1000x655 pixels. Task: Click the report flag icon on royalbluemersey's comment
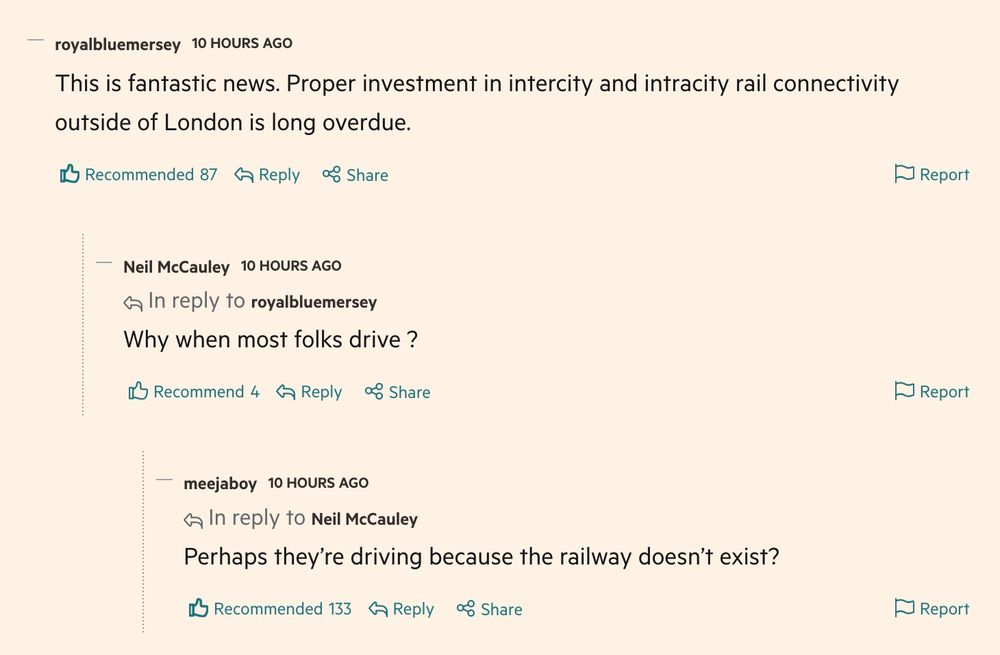(x=904, y=174)
